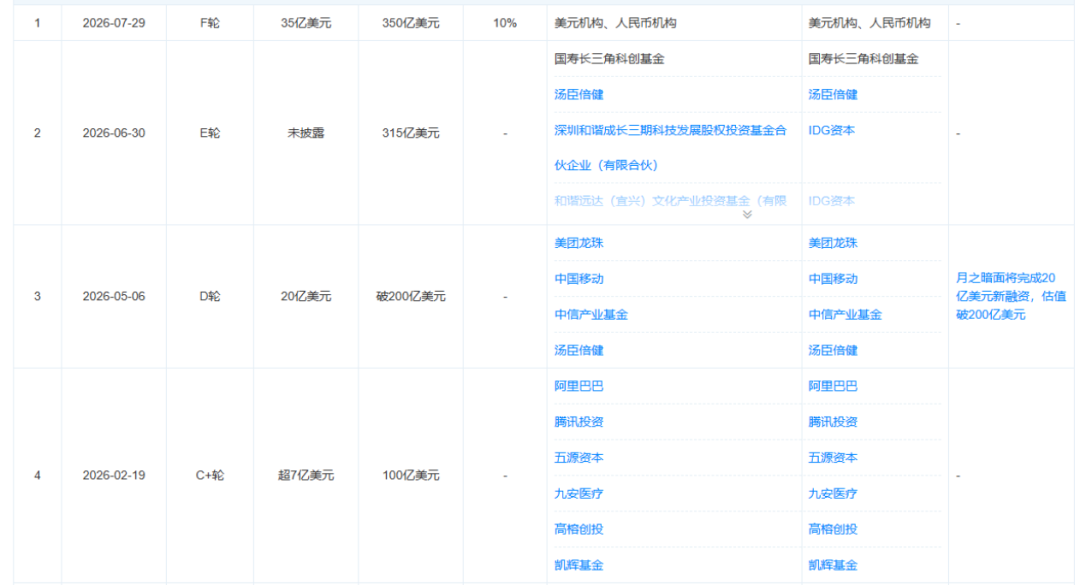Open 凯辉基金 in the first investor column
Viewport: 1080px width, 585px height.
[579, 565]
